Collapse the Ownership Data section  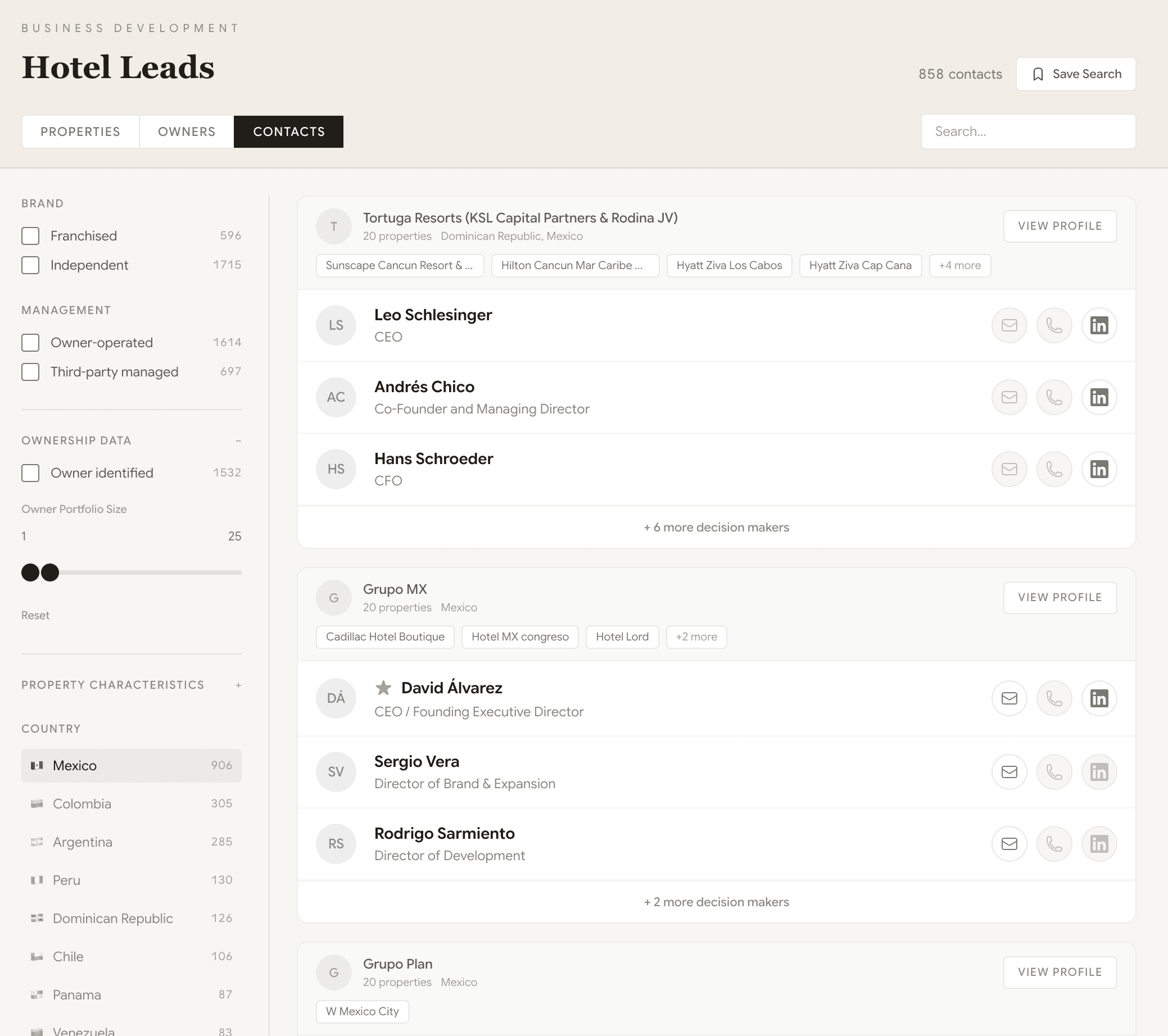[x=238, y=441]
